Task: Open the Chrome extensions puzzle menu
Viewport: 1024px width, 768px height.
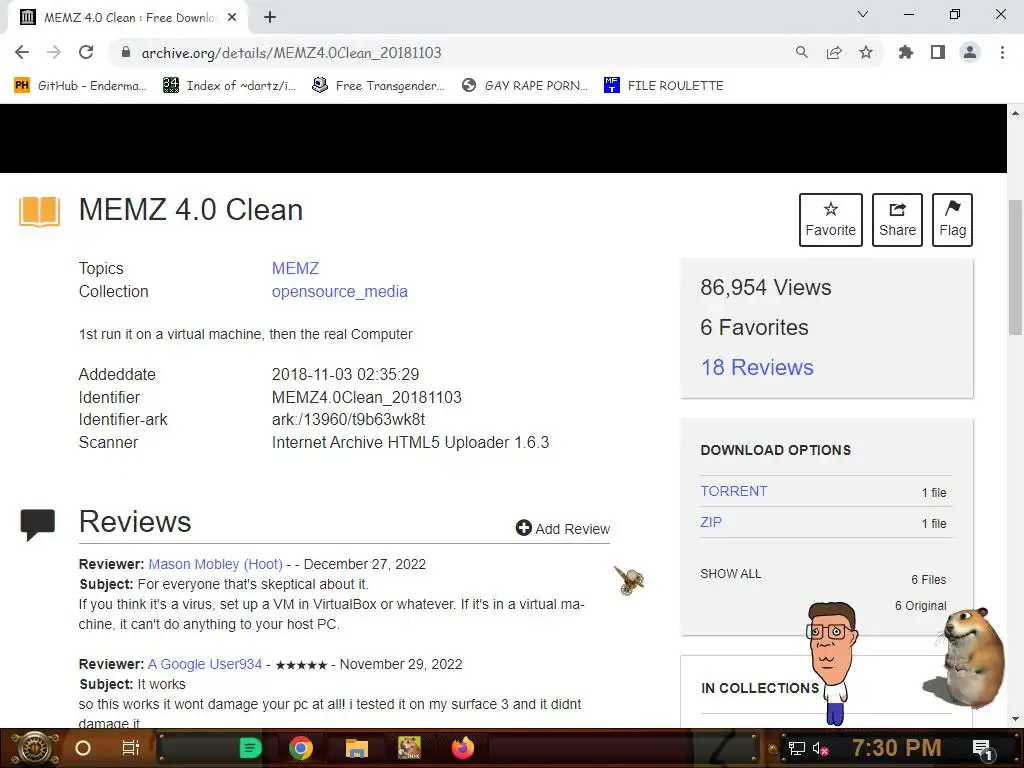Action: (905, 52)
